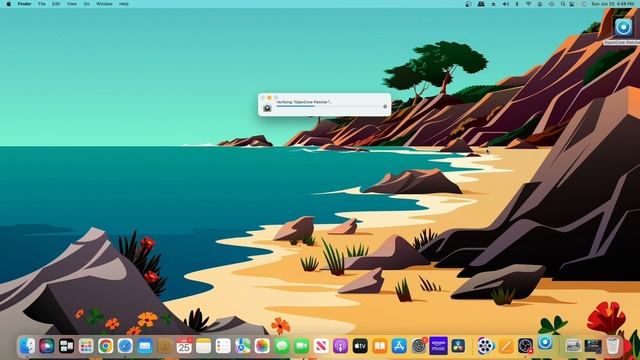Open the Notes app in the dock
The image size is (640, 360).
click(203, 346)
